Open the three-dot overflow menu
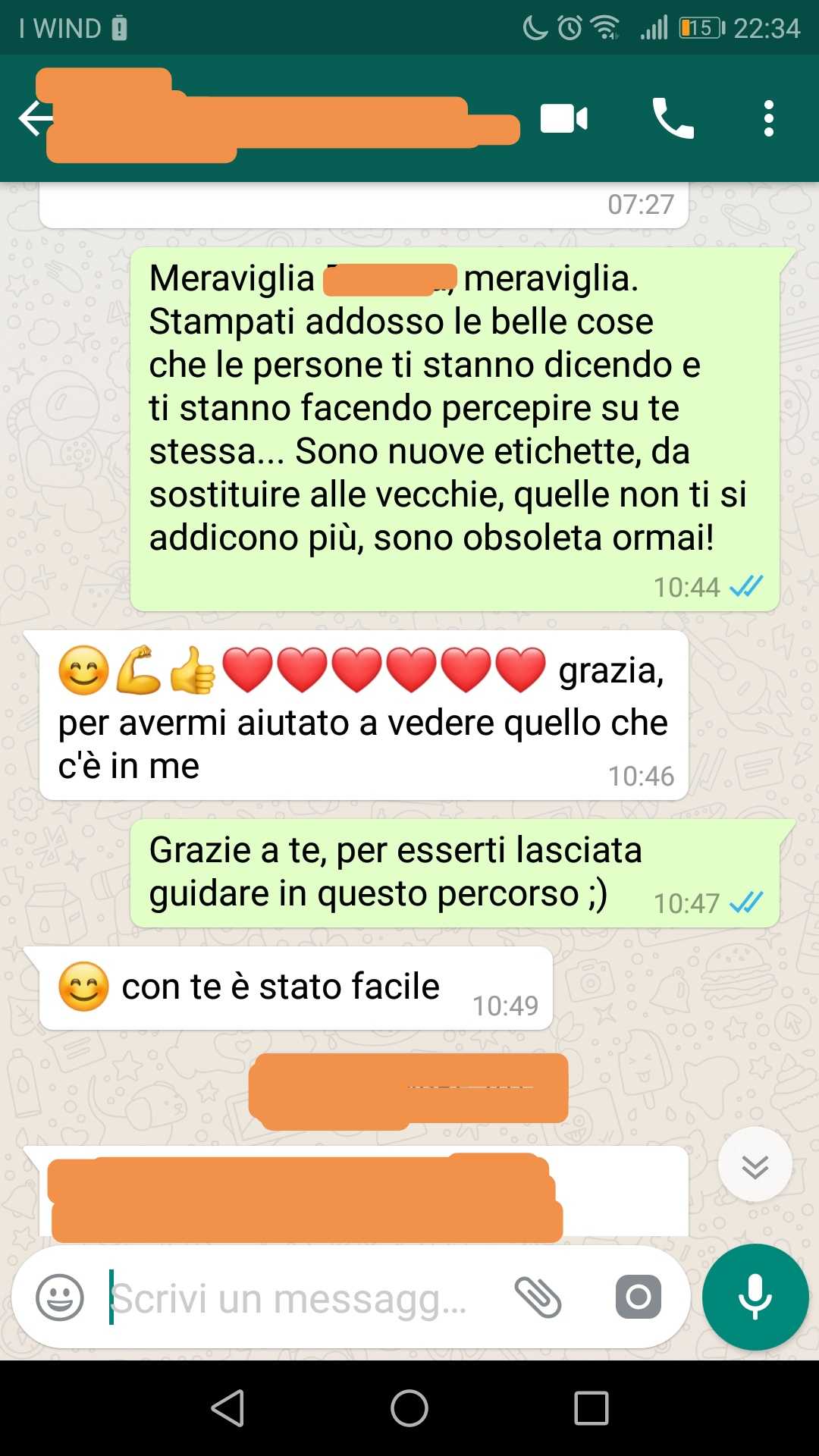Screen dimensions: 819x1456 (x=769, y=118)
